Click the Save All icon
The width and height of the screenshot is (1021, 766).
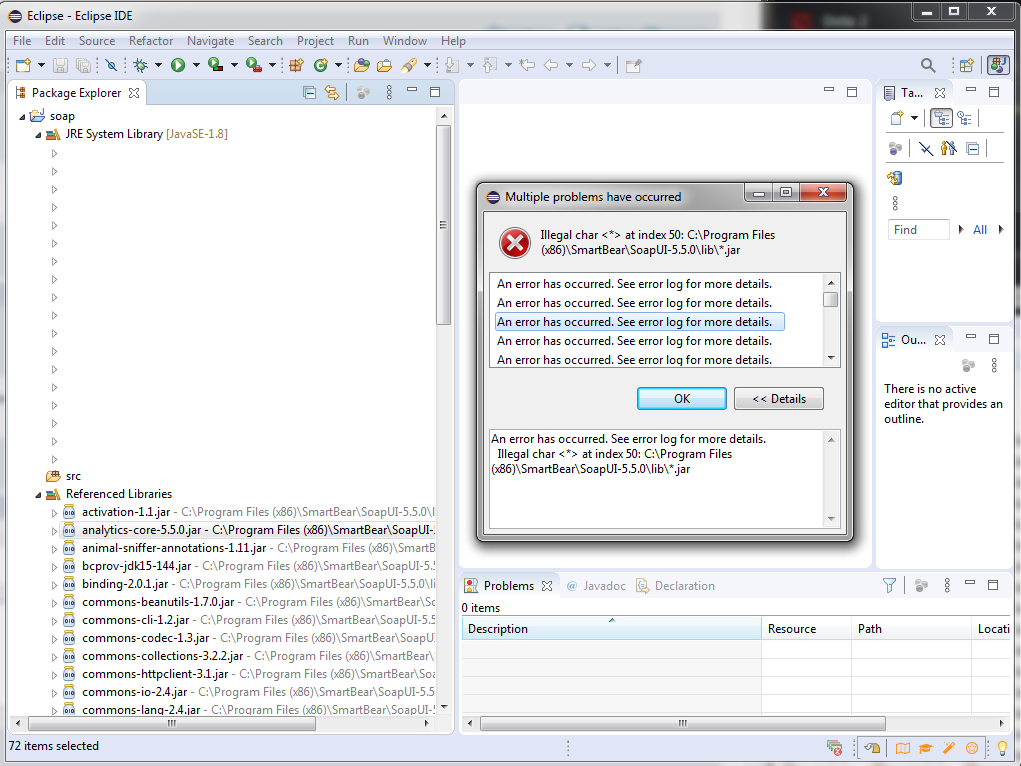[x=83, y=65]
